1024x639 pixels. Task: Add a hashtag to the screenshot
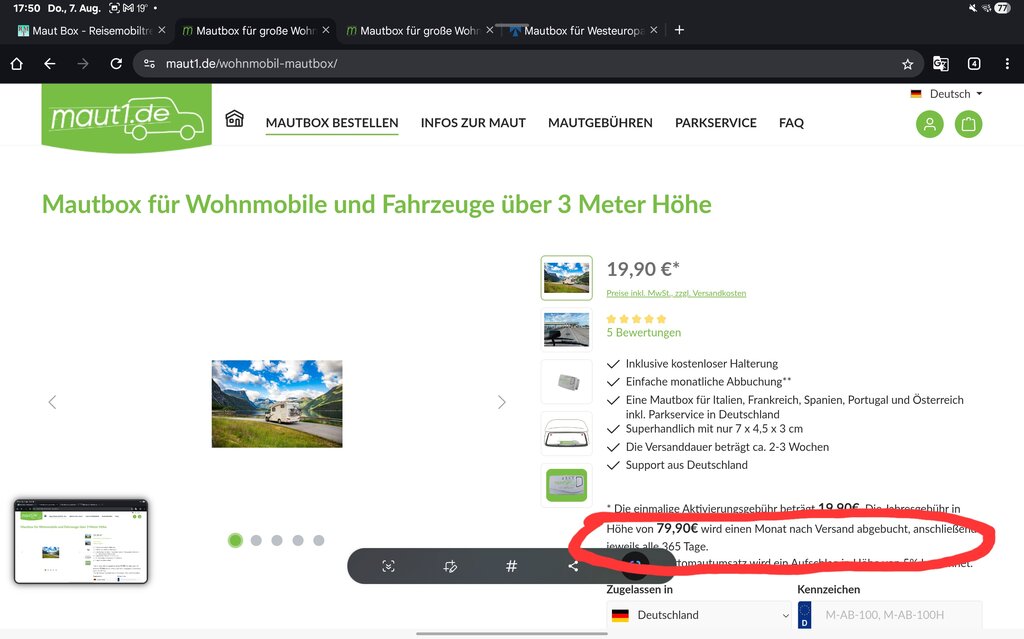[x=511, y=566]
